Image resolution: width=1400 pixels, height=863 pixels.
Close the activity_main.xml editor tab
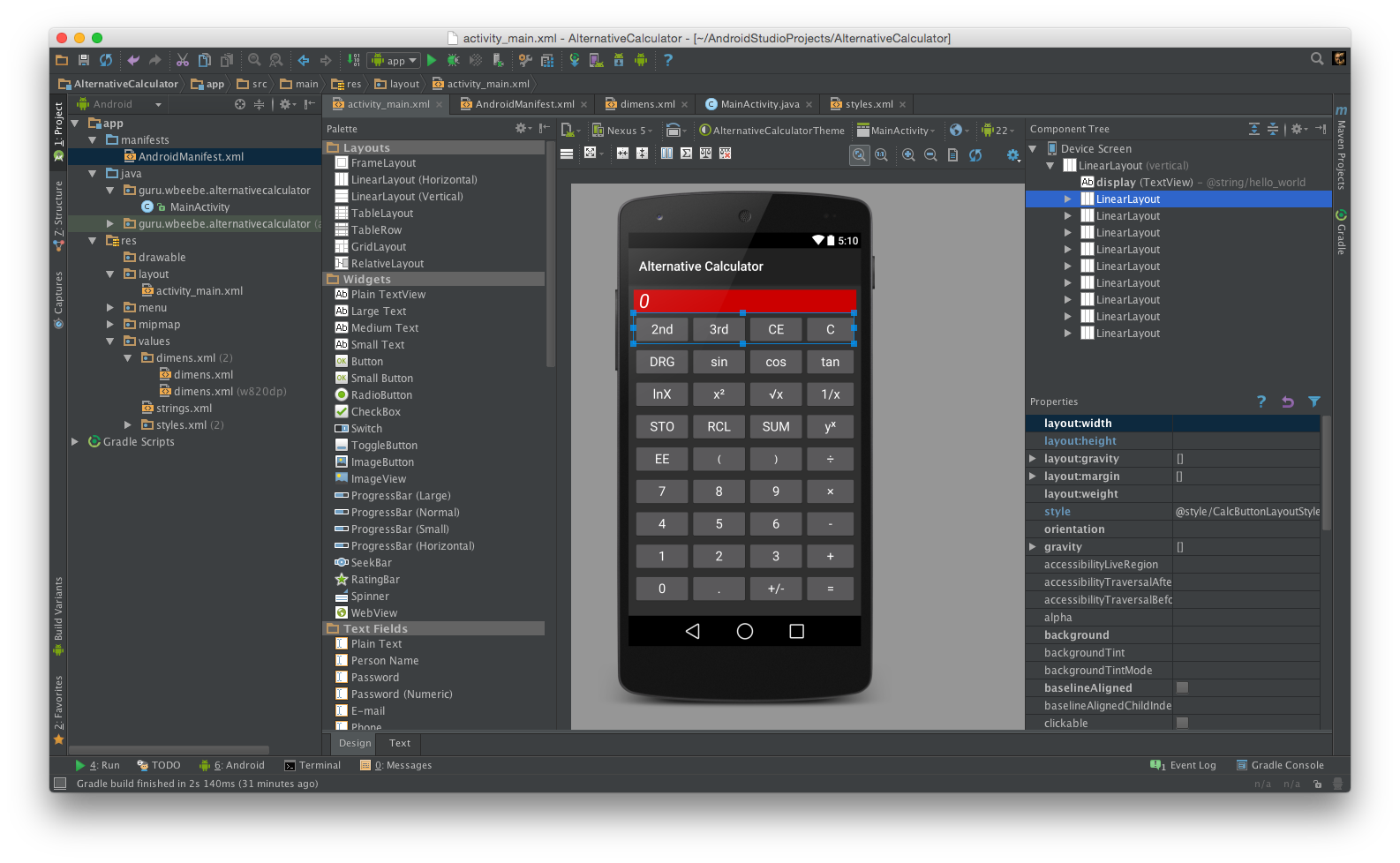click(439, 104)
